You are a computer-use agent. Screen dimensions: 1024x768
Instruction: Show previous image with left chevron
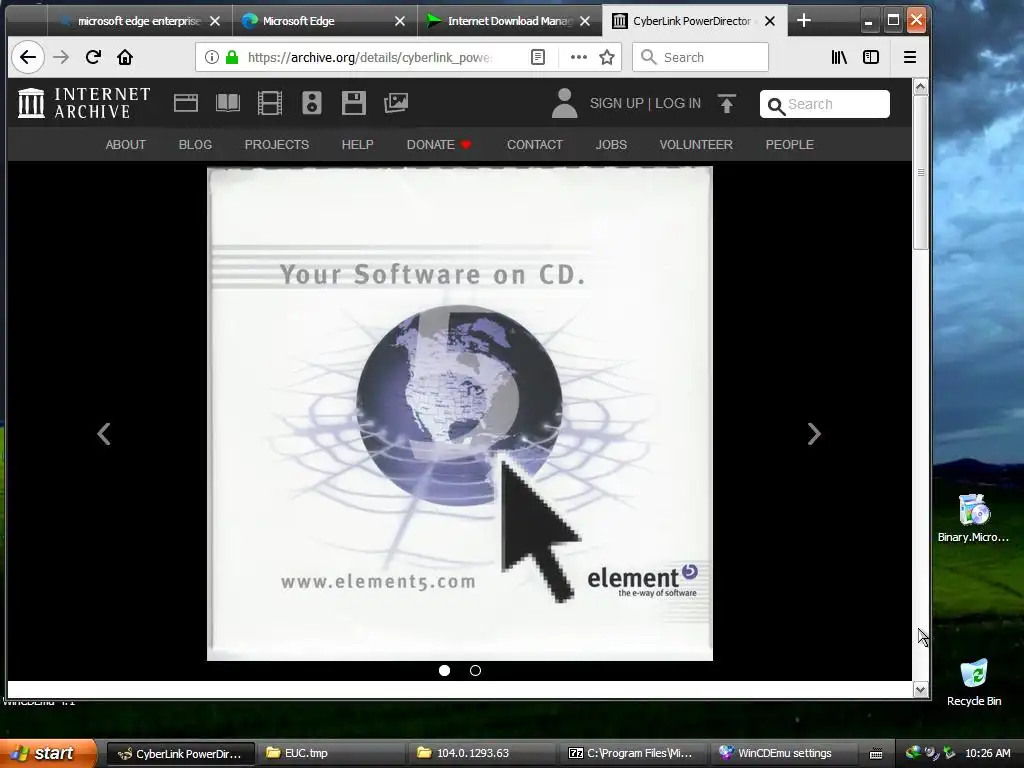(104, 434)
